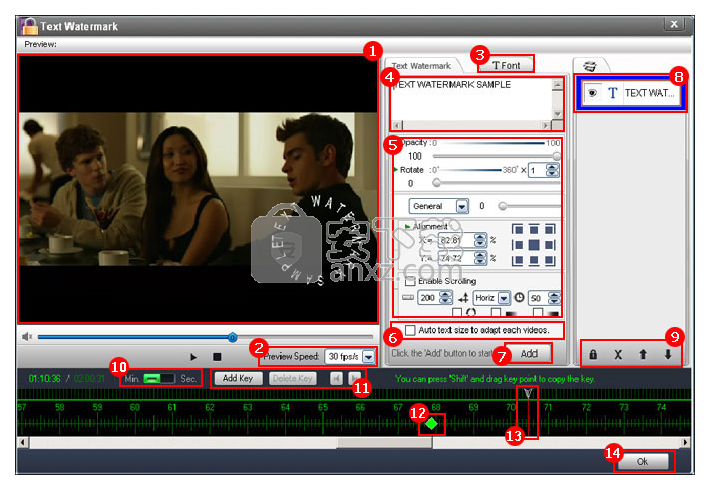
Task: Move watermark up with up arrow
Action: click(643, 355)
